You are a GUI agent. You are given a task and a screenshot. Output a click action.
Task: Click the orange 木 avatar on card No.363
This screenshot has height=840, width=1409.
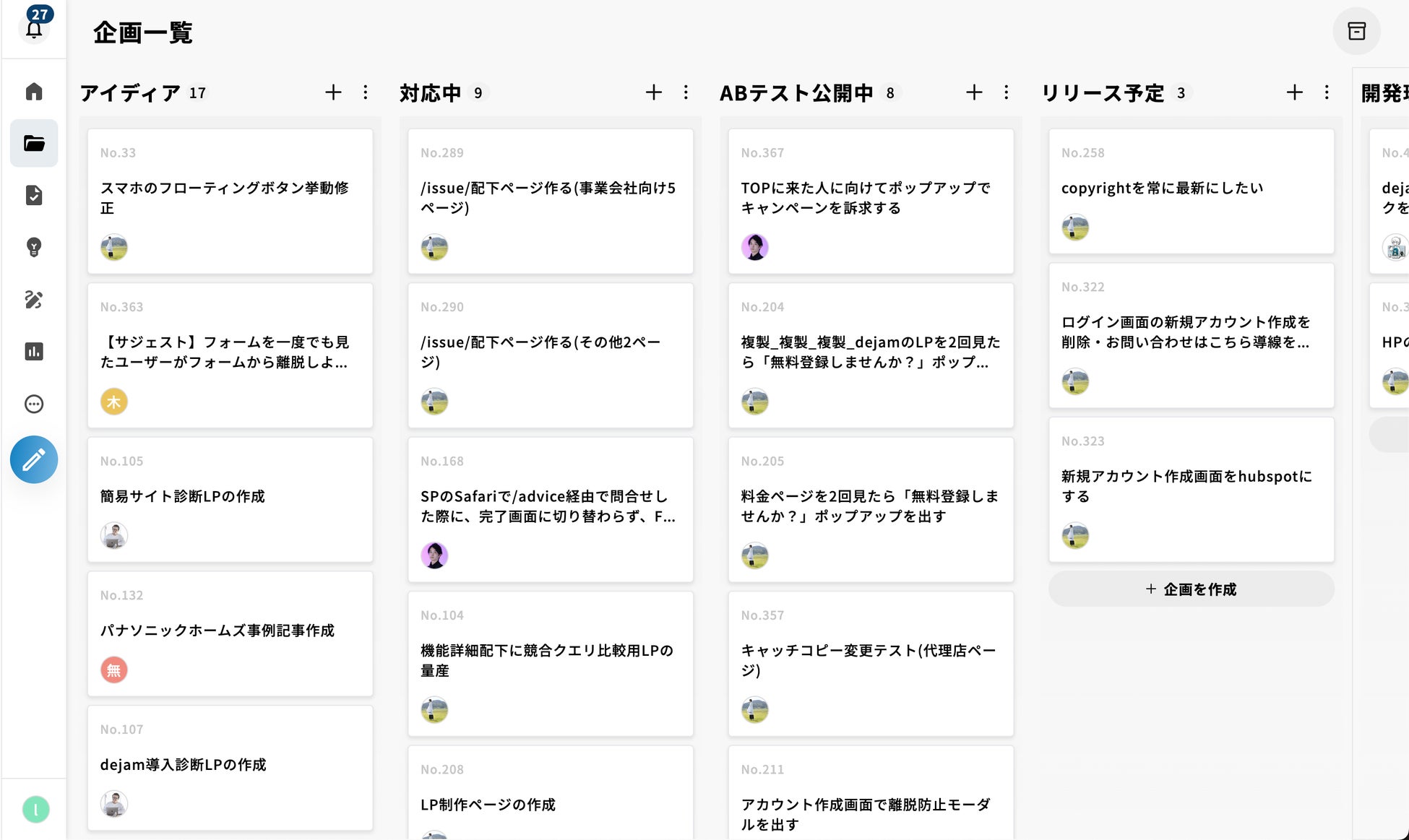(113, 402)
